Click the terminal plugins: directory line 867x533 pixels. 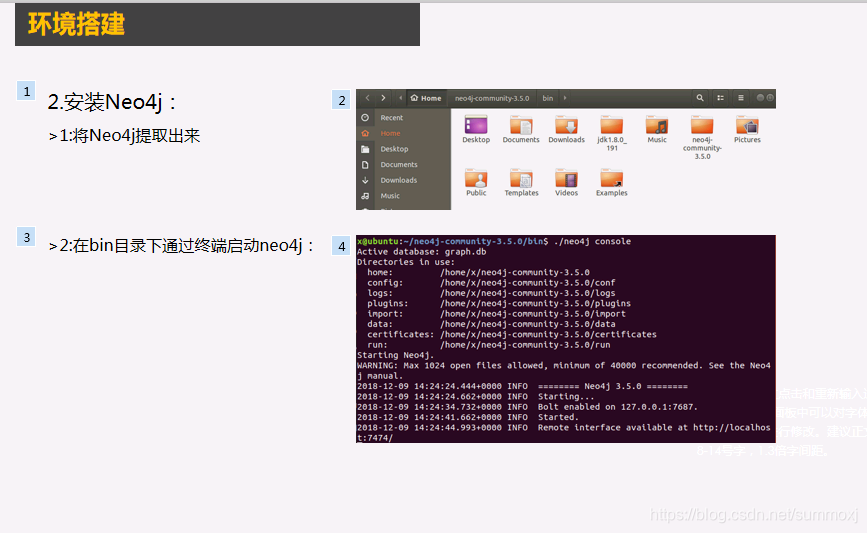pyautogui.click(x=499, y=304)
